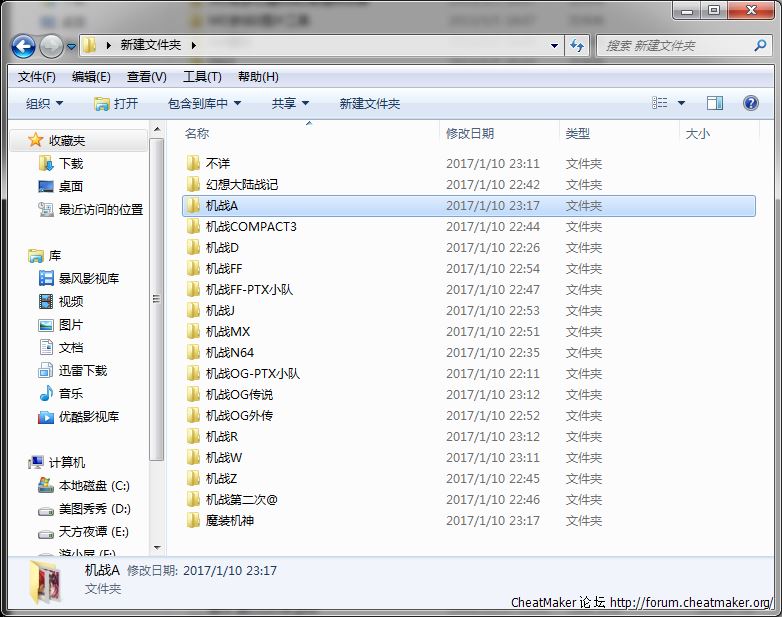
Task: Select the 机战COMPACT3 folder
Action: pyautogui.click(x=250, y=226)
